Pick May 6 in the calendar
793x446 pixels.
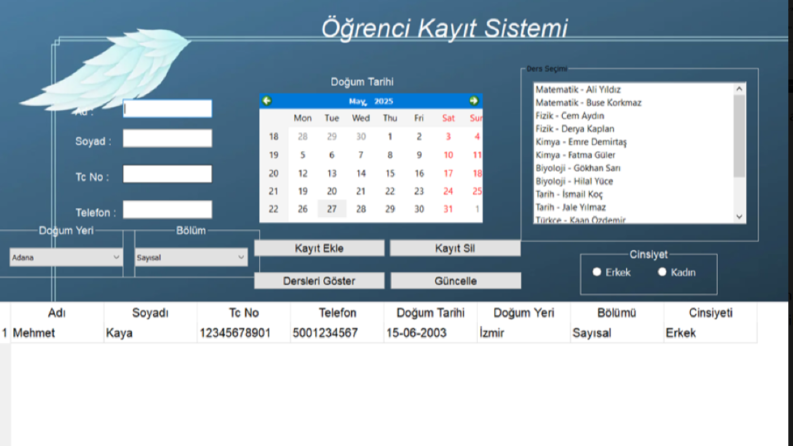(x=332, y=155)
